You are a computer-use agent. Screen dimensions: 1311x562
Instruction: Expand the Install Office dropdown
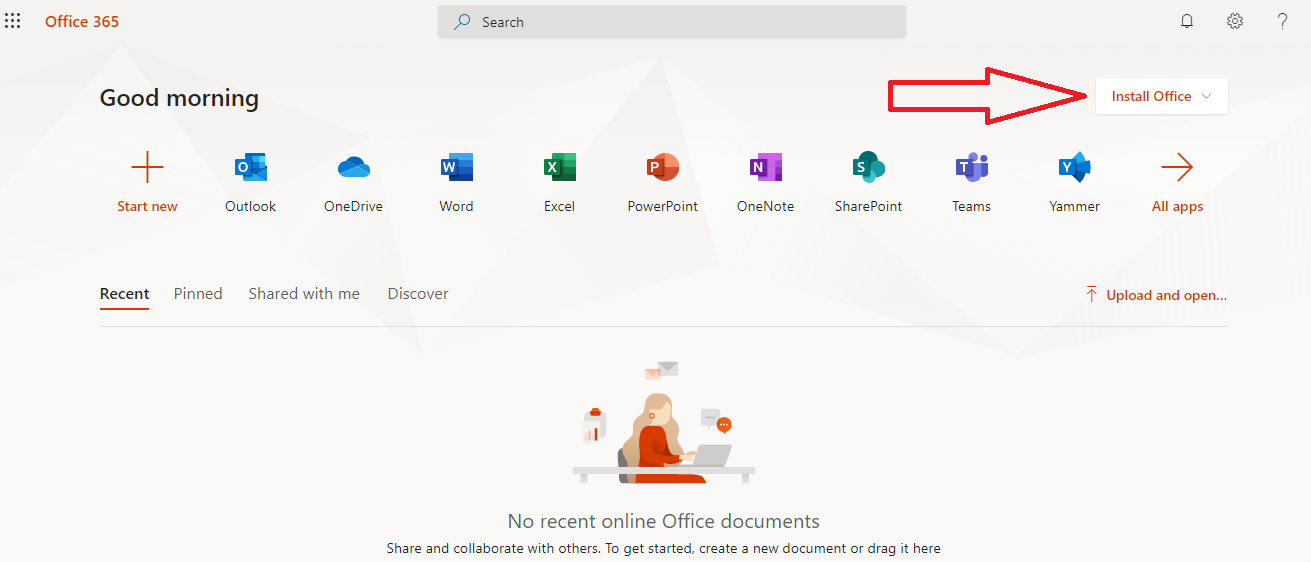[1162, 96]
